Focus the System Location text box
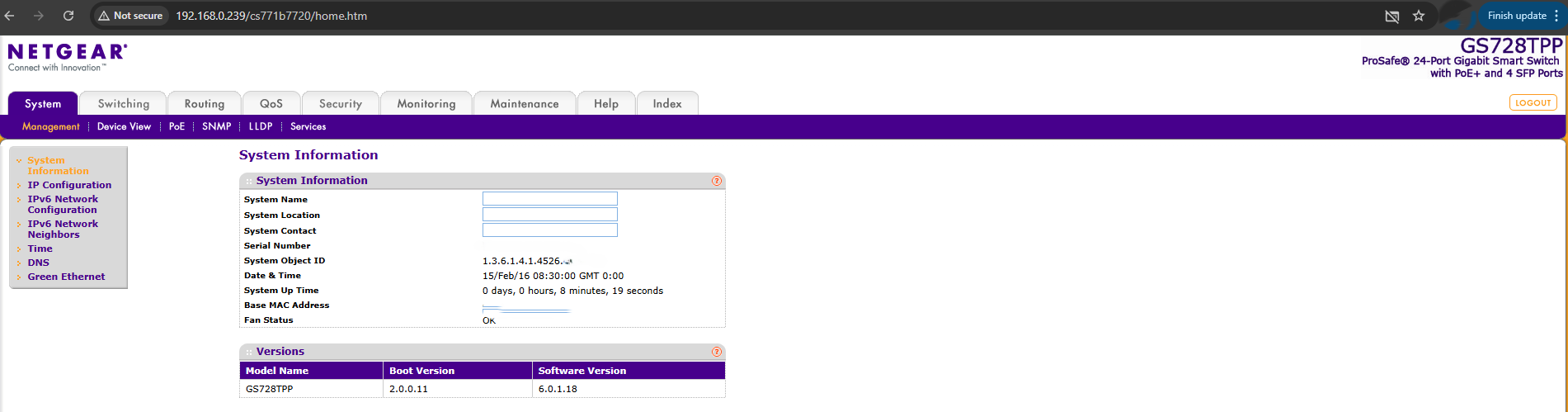Viewport: 1568px width, 412px height. pos(549,215)
